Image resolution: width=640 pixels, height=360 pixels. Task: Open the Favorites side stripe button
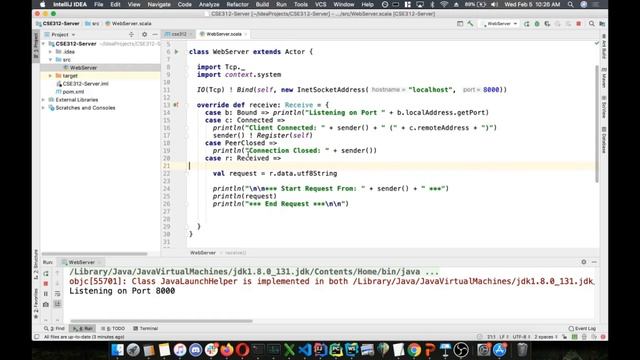[36, 304]
